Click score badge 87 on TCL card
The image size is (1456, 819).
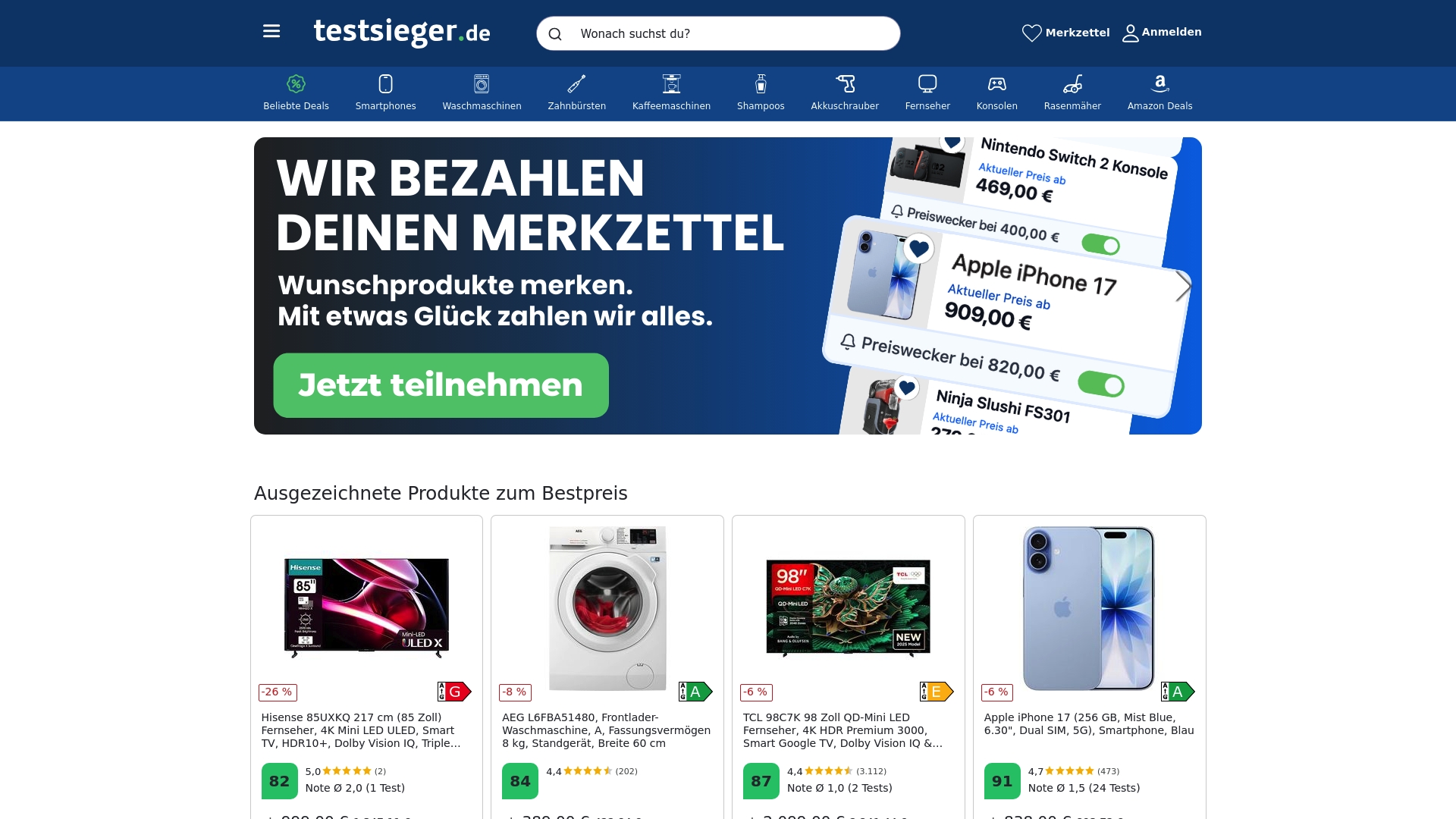(x=761, y=781)
